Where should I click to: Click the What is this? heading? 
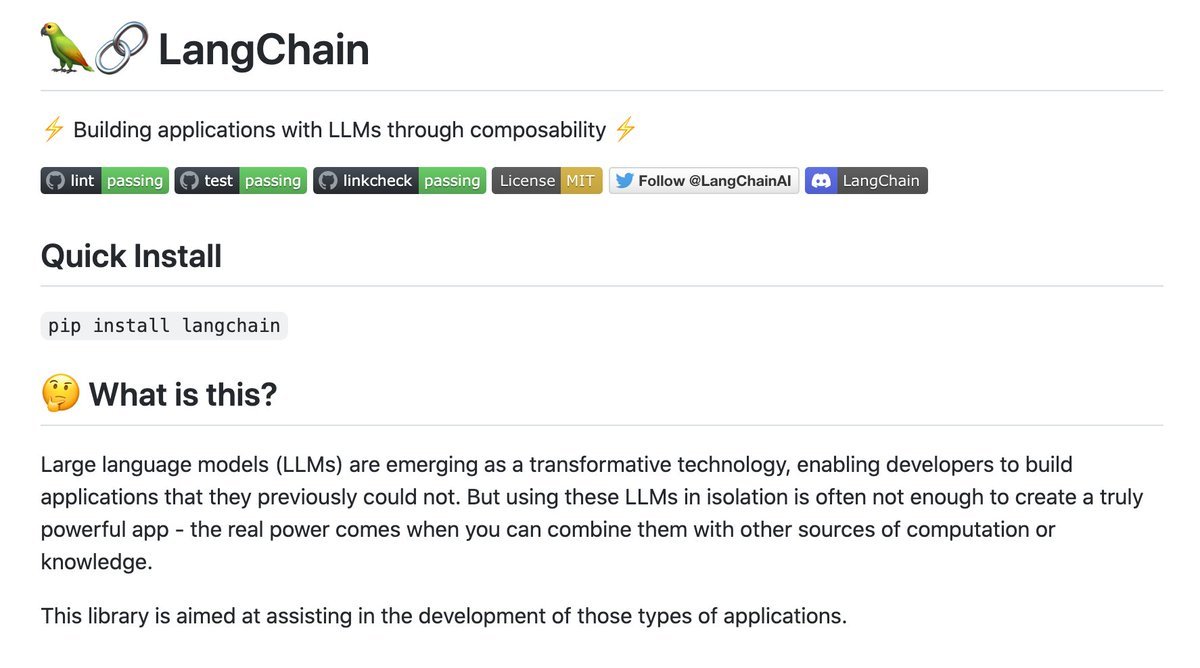click(183, 394)
